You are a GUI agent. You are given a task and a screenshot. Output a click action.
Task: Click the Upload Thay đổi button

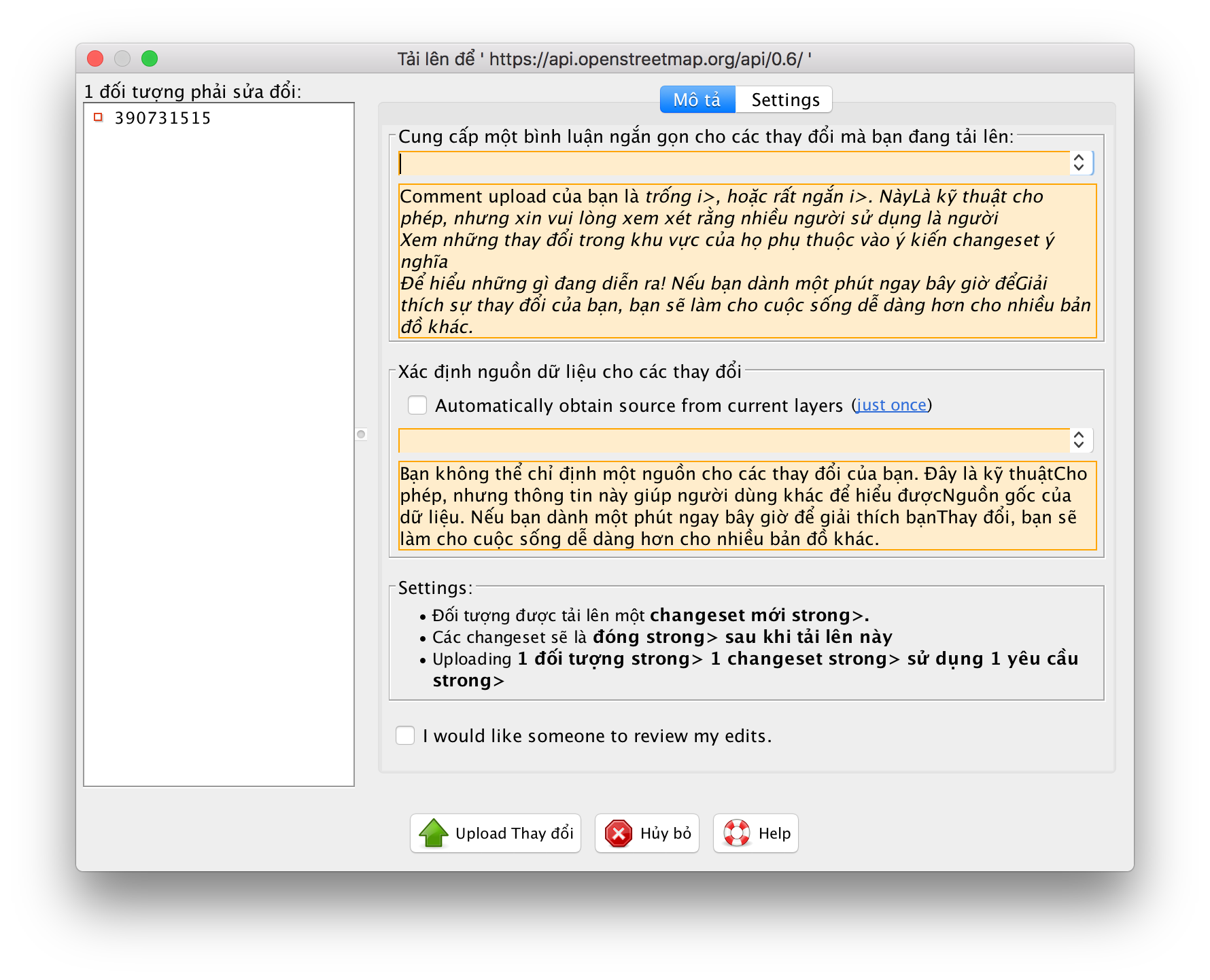(x=496, y=833)
